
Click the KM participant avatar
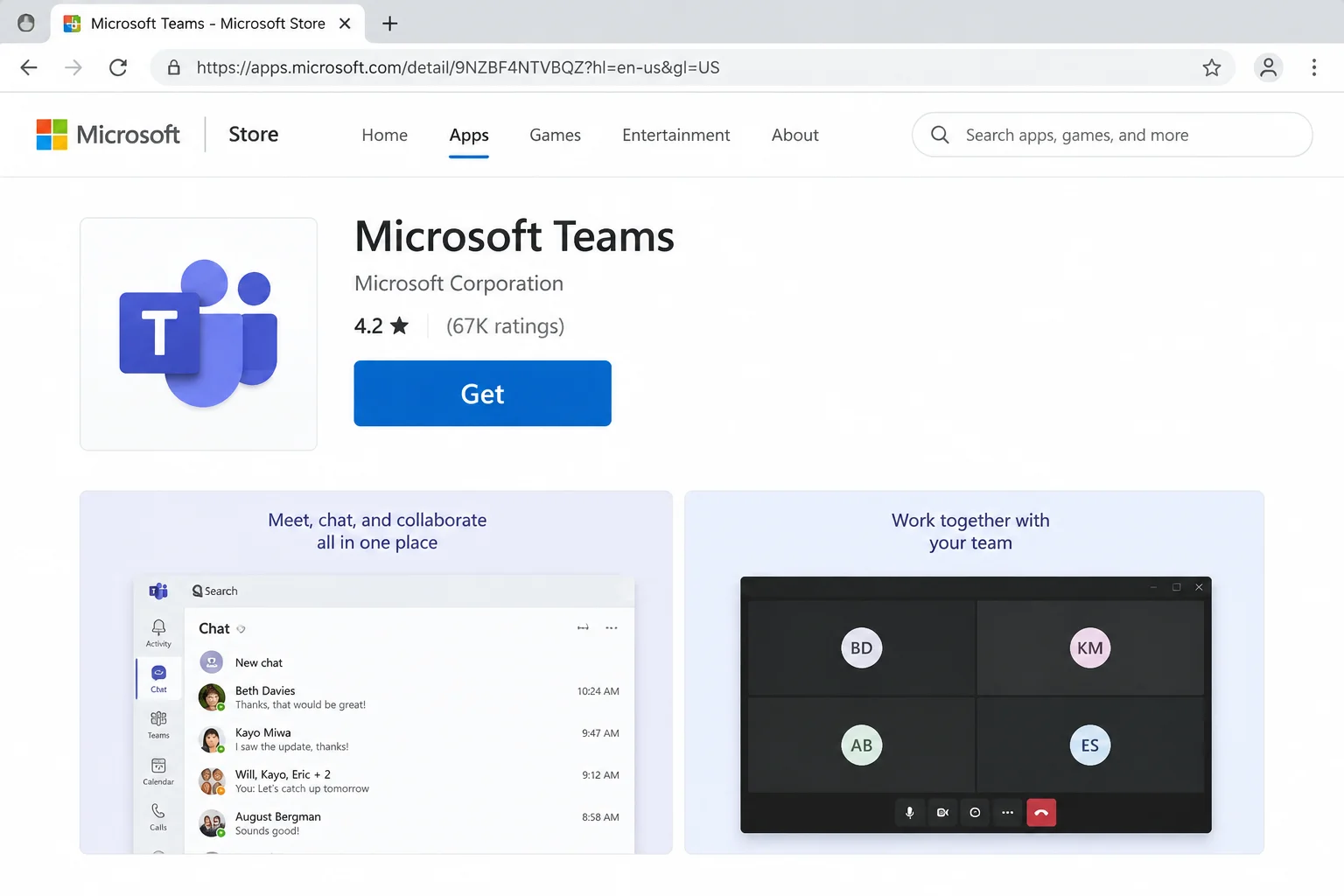[x=1090, y=647]
